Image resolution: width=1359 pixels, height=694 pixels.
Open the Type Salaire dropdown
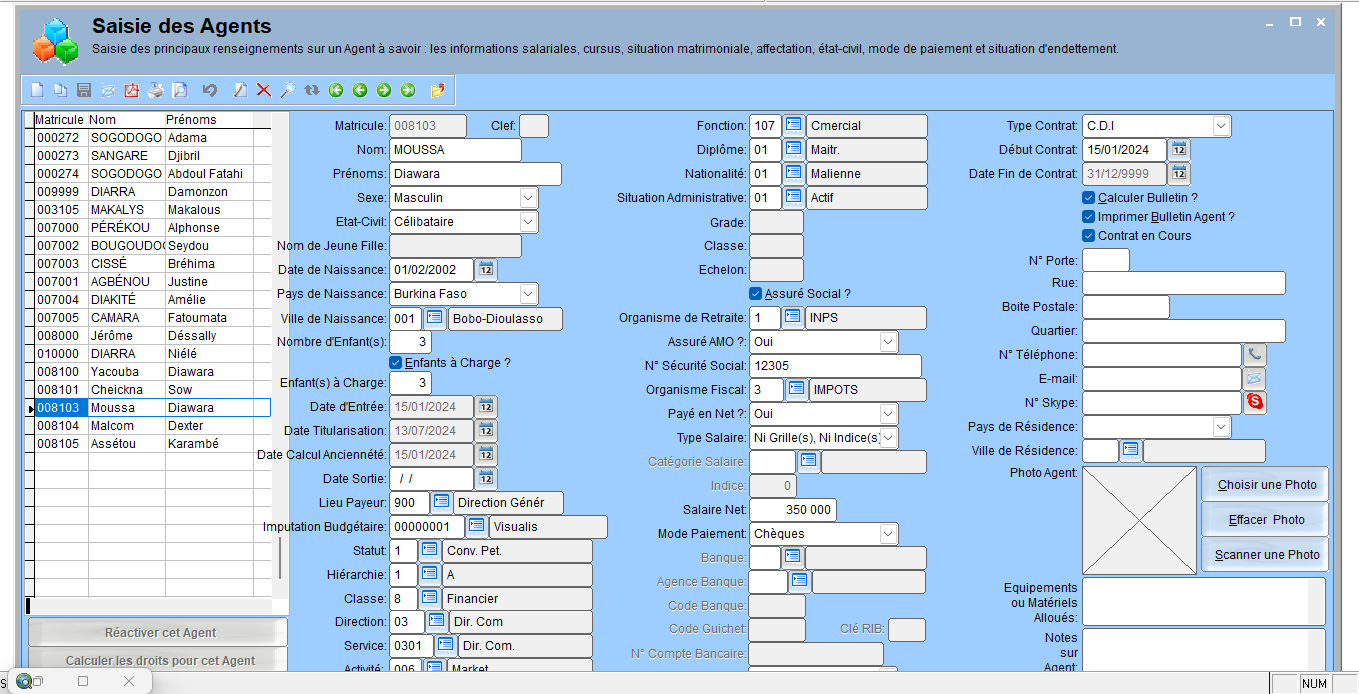click(x=888, y=438)
